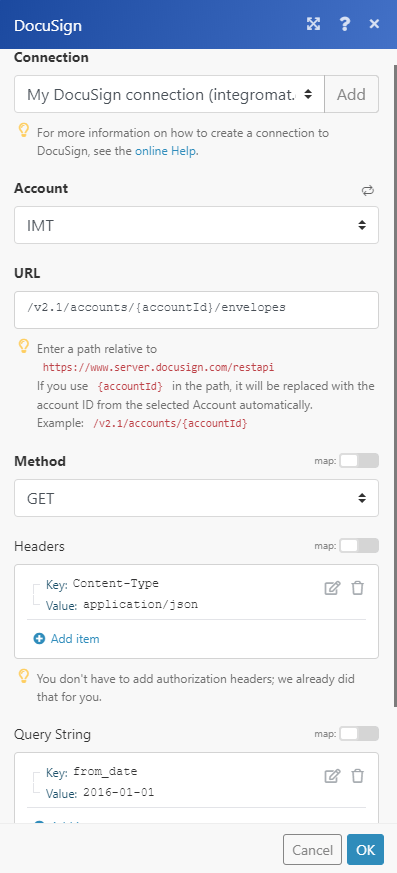Toggle the map switch for Headers
Screen dimensions: 397x873
359,546
